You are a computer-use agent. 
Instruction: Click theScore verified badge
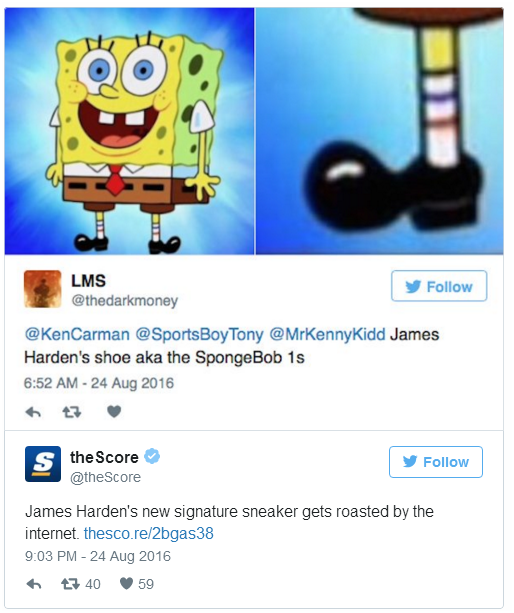coord(152,457)
